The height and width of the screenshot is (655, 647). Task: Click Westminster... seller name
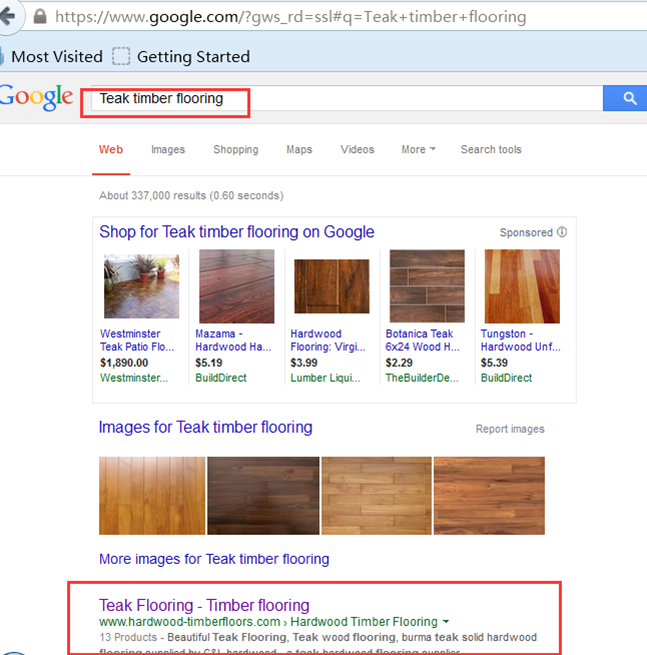pyautogui.click(x=134, y=378)
